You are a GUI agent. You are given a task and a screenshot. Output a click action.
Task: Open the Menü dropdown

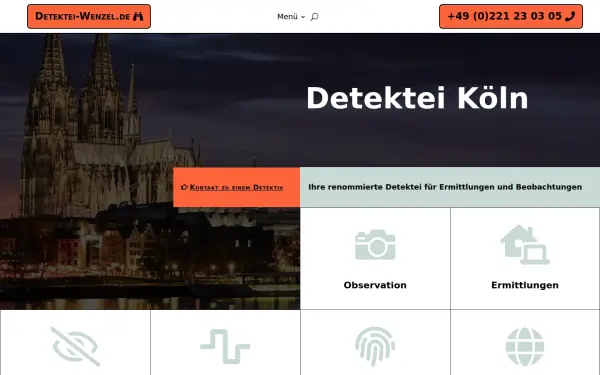pyautogui.click(x=291, y=16)
